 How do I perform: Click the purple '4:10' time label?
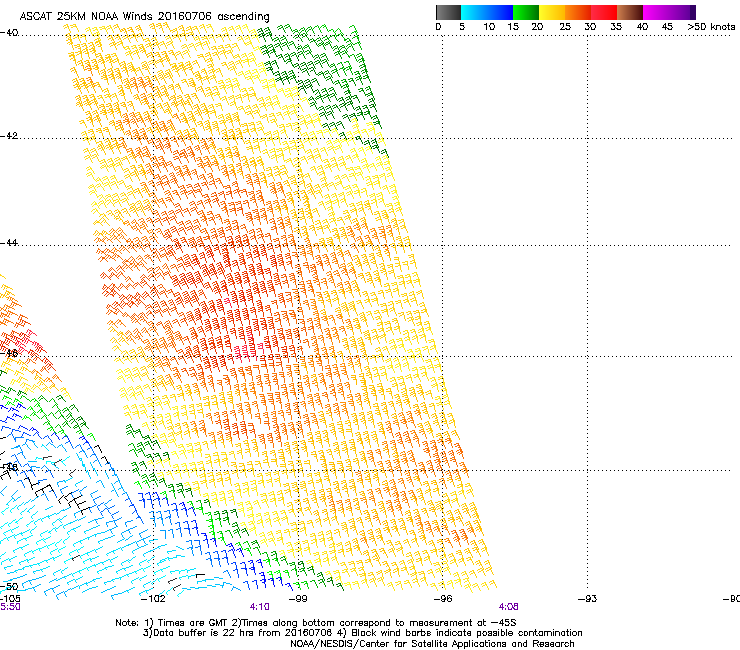click(x=260, y=607)
